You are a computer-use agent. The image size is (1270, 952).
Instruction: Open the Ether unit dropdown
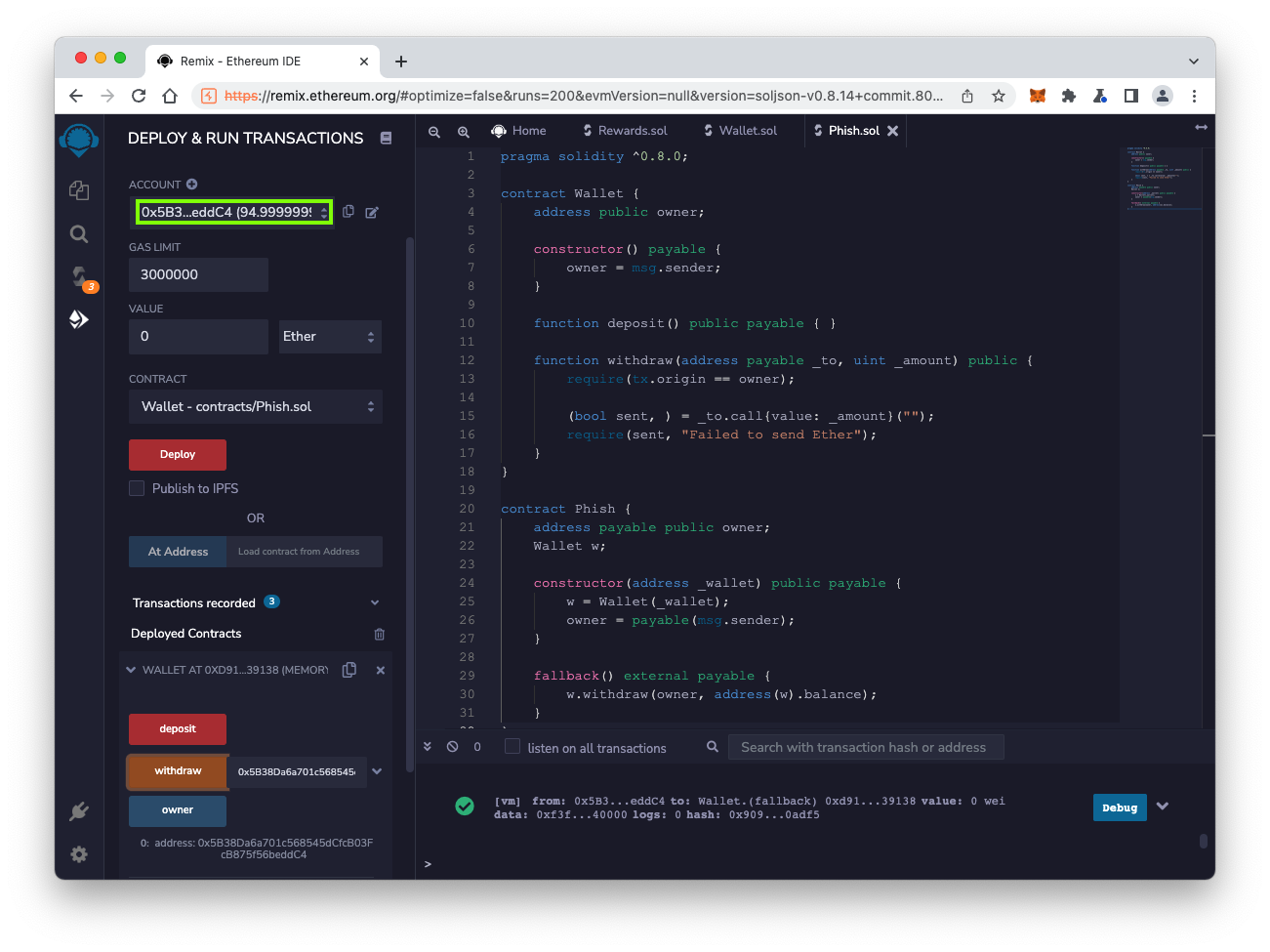pos(330,337)
